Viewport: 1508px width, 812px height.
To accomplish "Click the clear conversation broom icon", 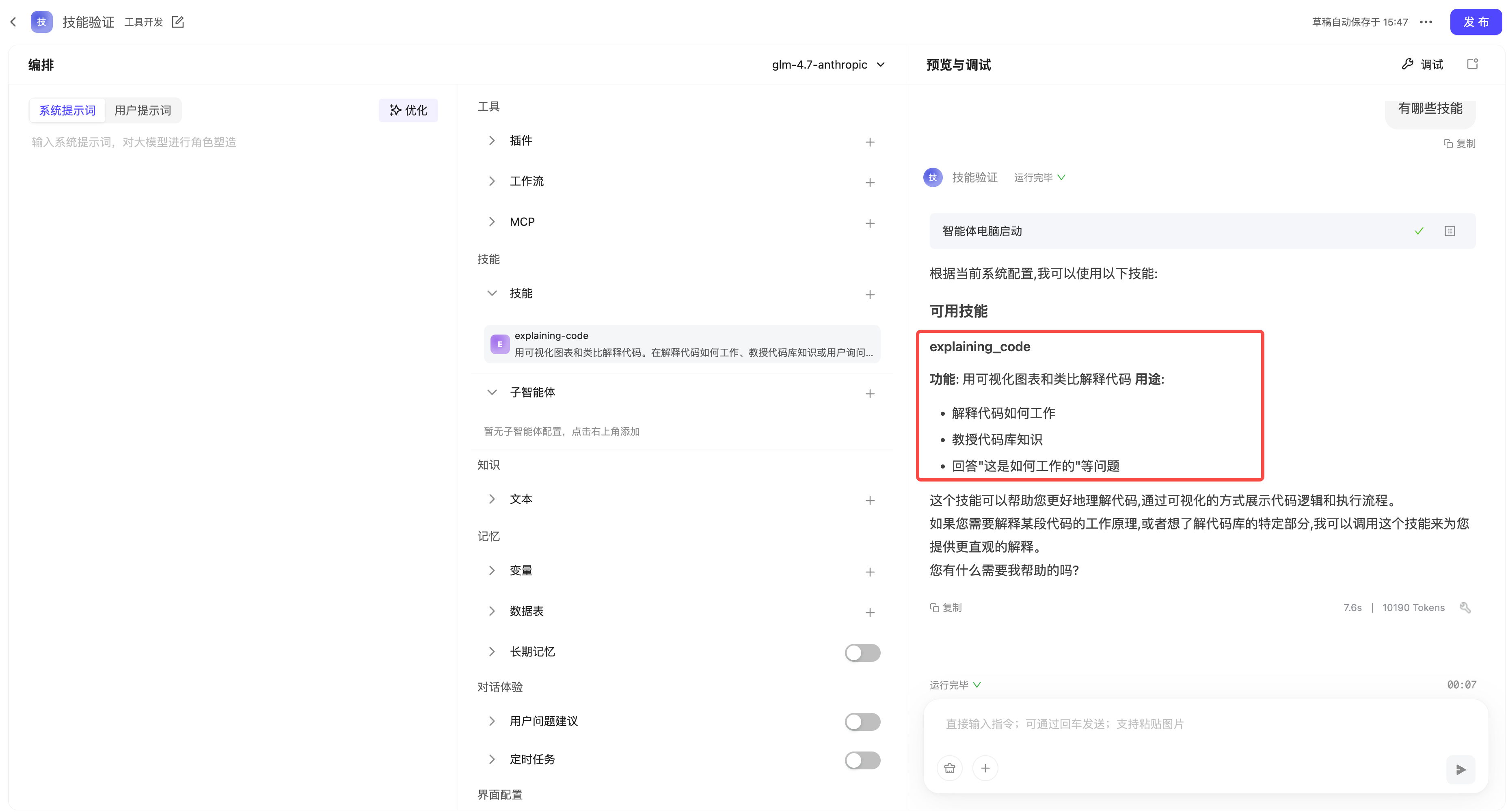I will coord(950,768).
